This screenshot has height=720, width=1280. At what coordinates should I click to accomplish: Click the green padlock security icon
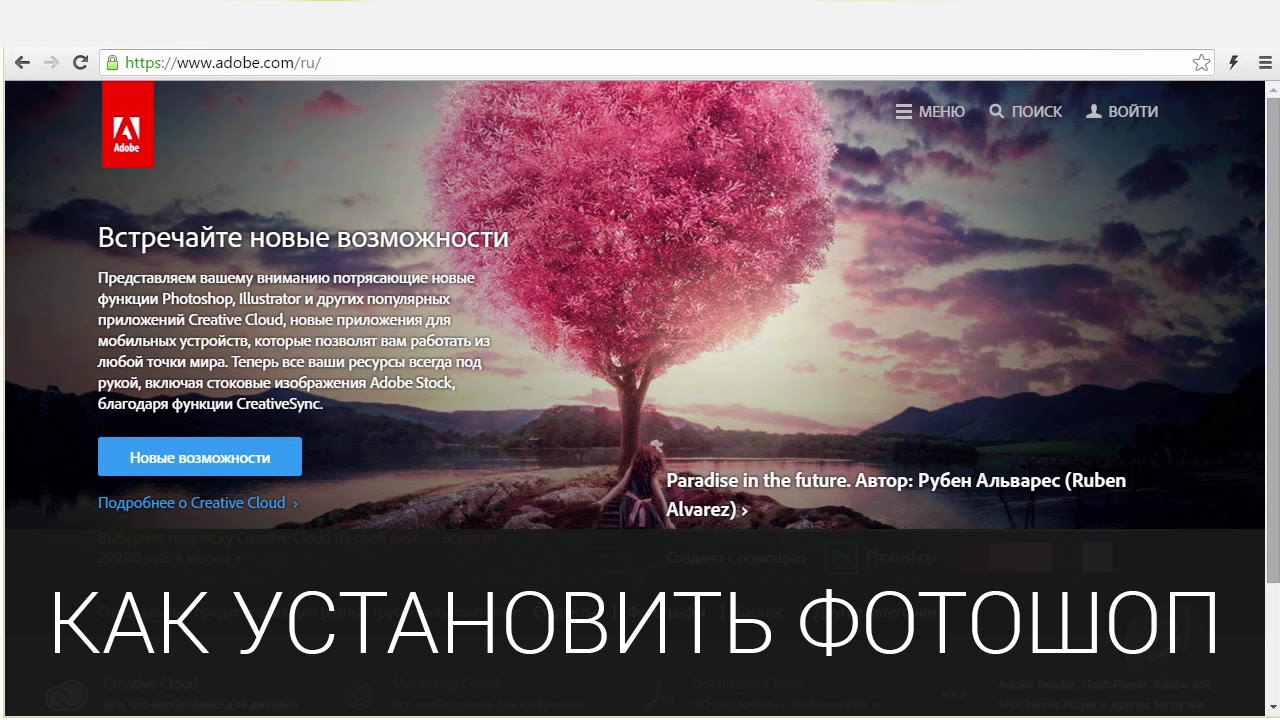click(113, 63)
